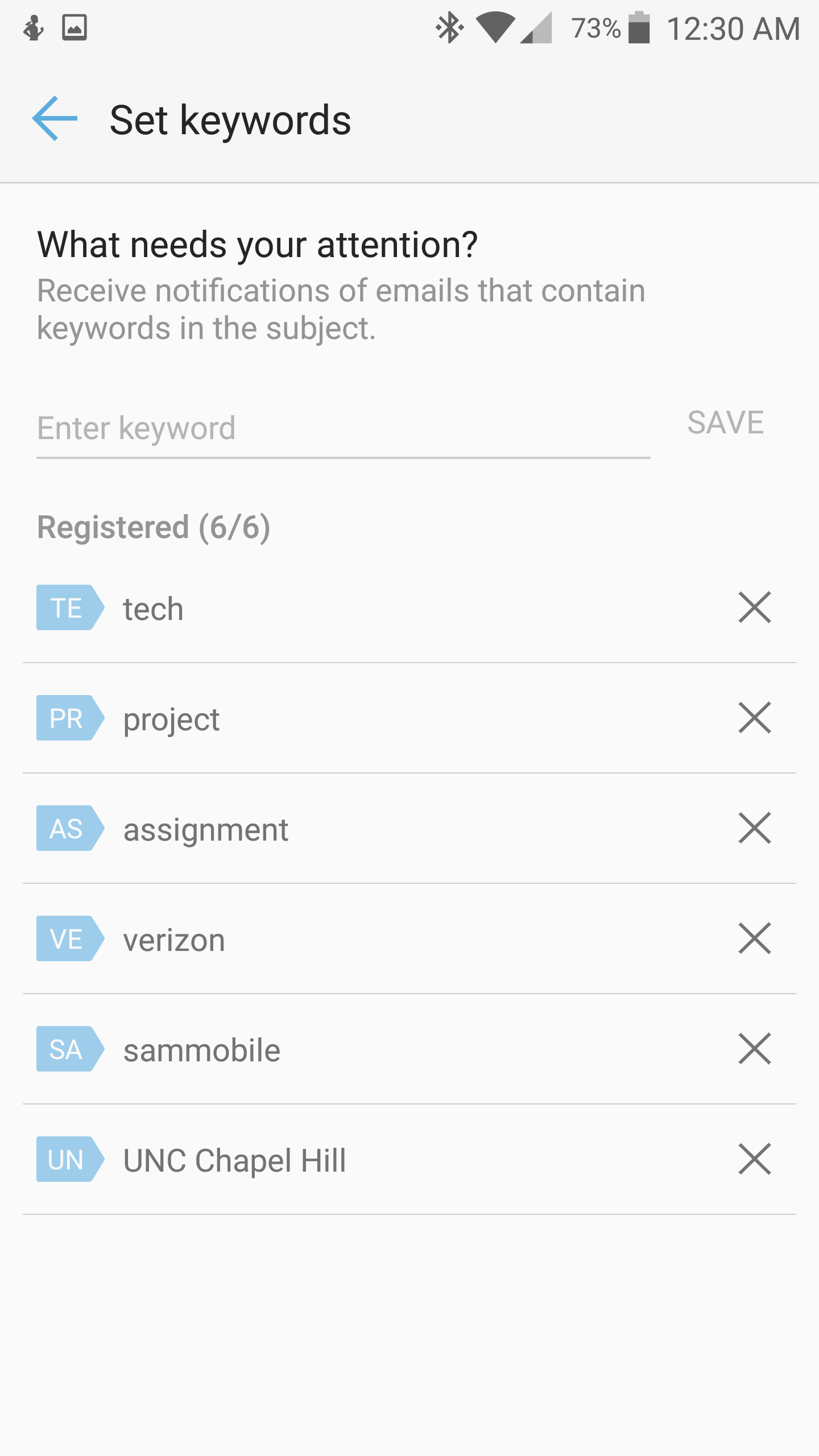Tap the image notification icon
Screen dimensions: 819x1456
click(75, 27)
